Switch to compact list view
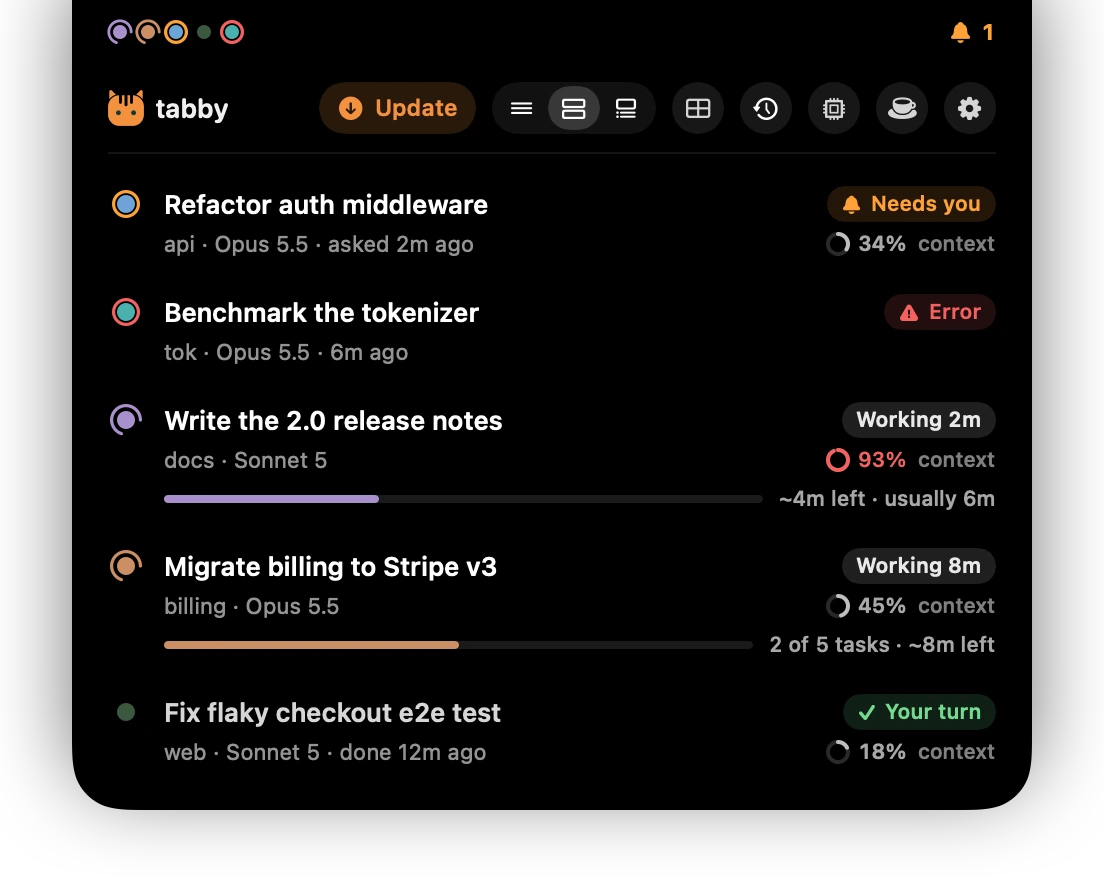Viewport: 1104px width, 882px height. [x=522, y=108]
